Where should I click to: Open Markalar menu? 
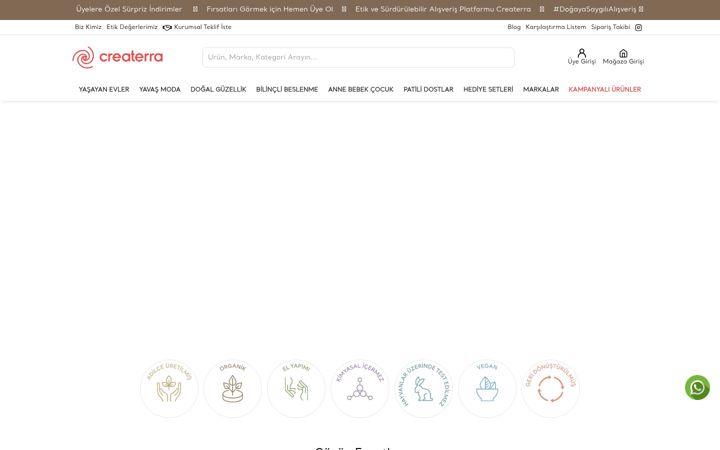[541, 90]
